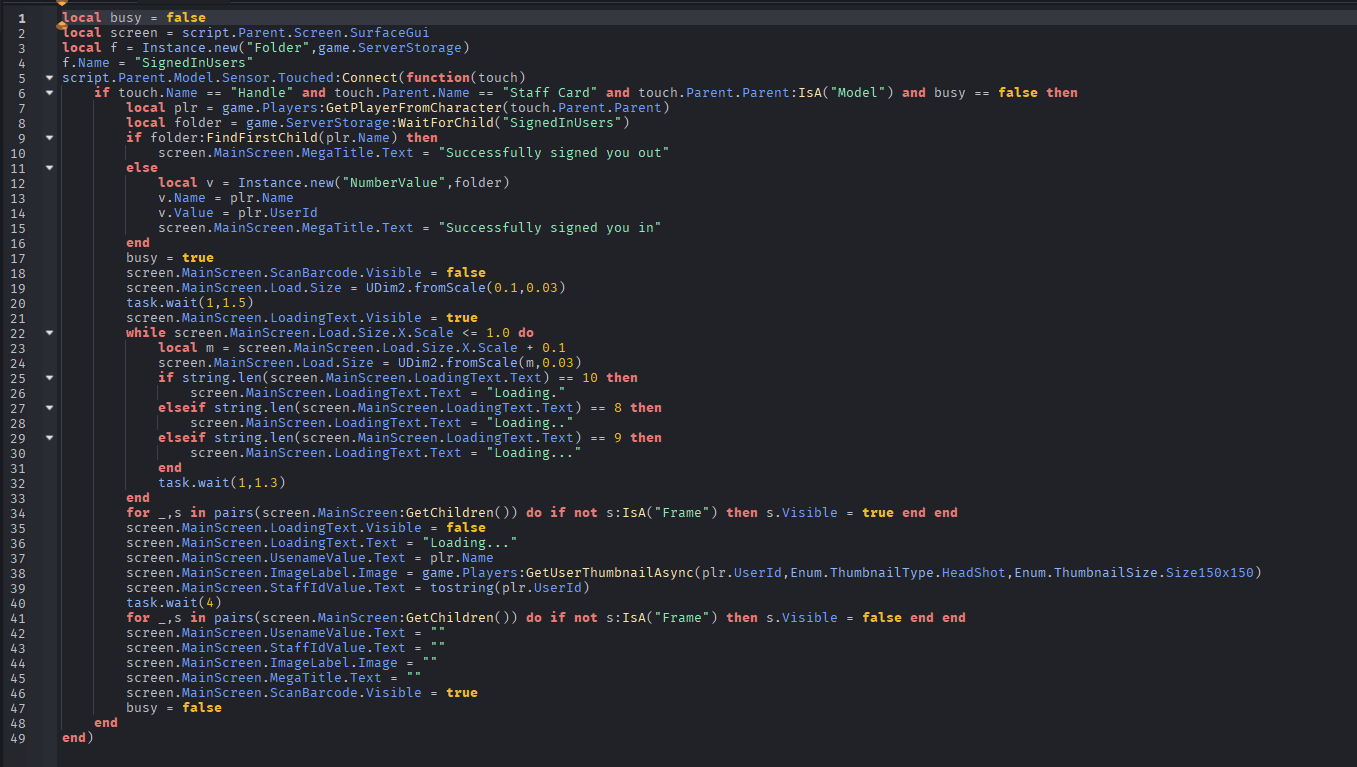Place cursor on "Successfully signed you out" string
Screen dimensions: 1357x767
click(x=555, y=153)
